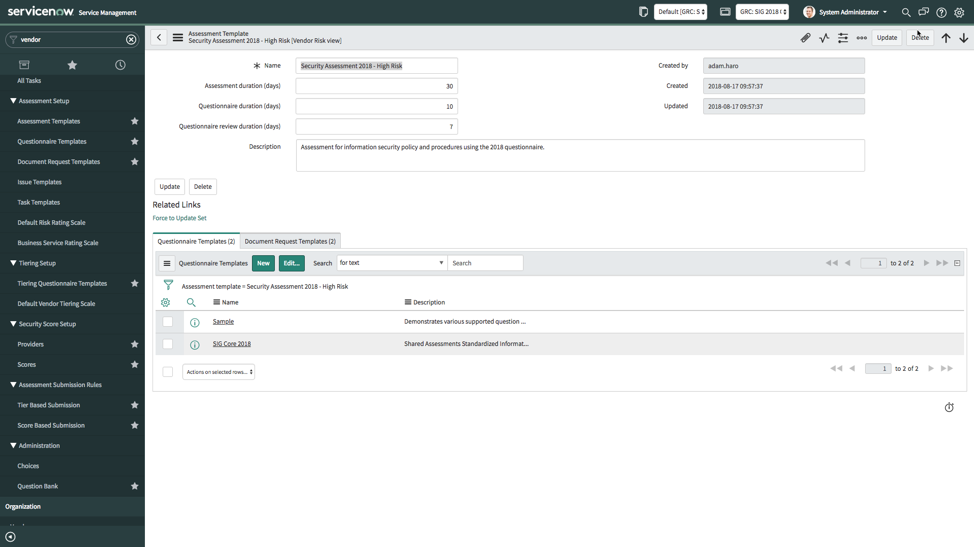Toggle favorite star for Questionnaire Templates
The image size is (974, 547).
pos(135,142)
